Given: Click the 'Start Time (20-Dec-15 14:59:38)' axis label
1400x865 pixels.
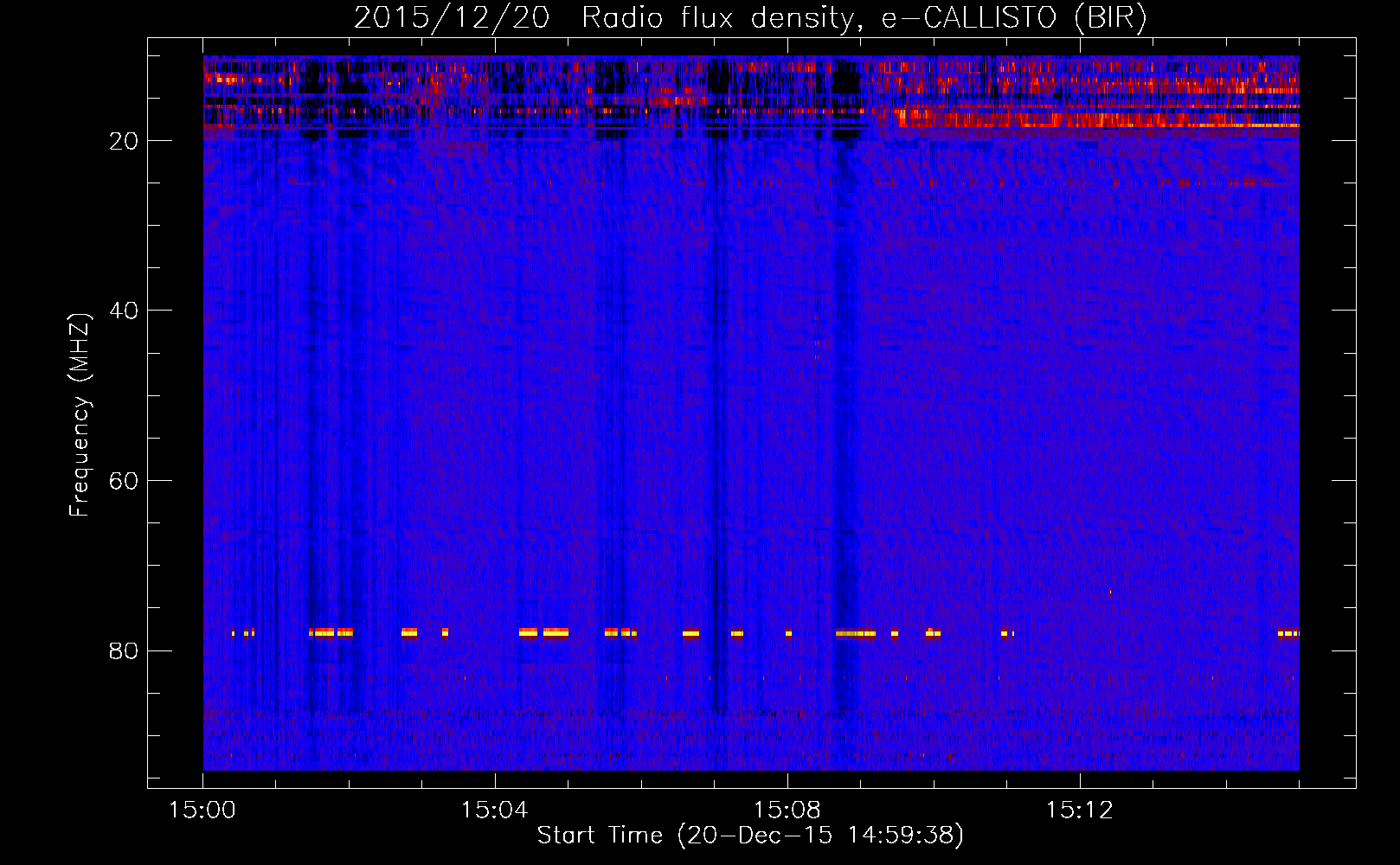Looking at the screenshot, I should click(750, 836).
